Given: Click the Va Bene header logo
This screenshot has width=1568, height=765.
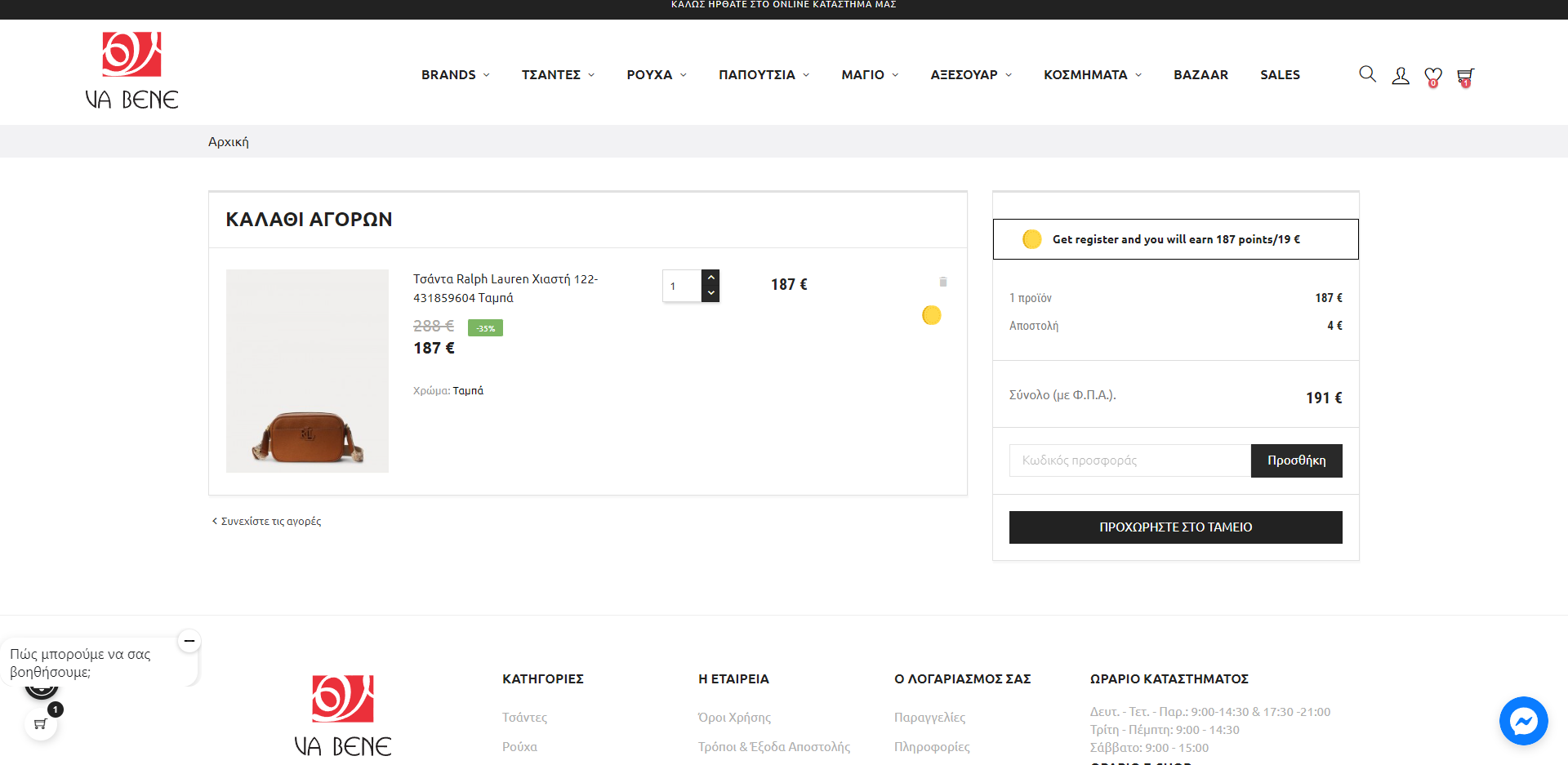Looking at the screenshot, I should (x=132, y=71).
